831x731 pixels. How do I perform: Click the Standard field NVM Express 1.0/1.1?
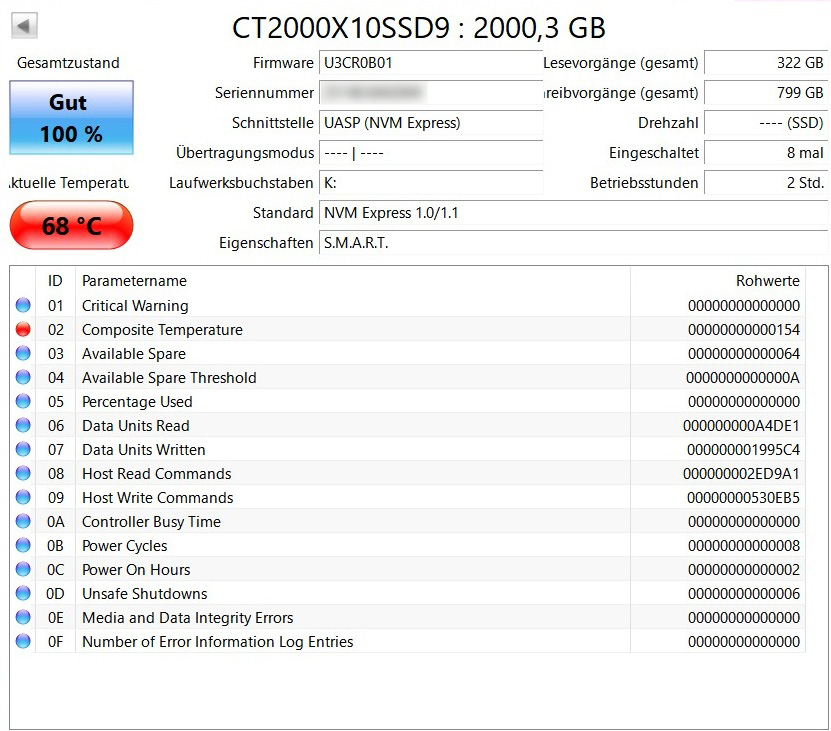point(573,213)
